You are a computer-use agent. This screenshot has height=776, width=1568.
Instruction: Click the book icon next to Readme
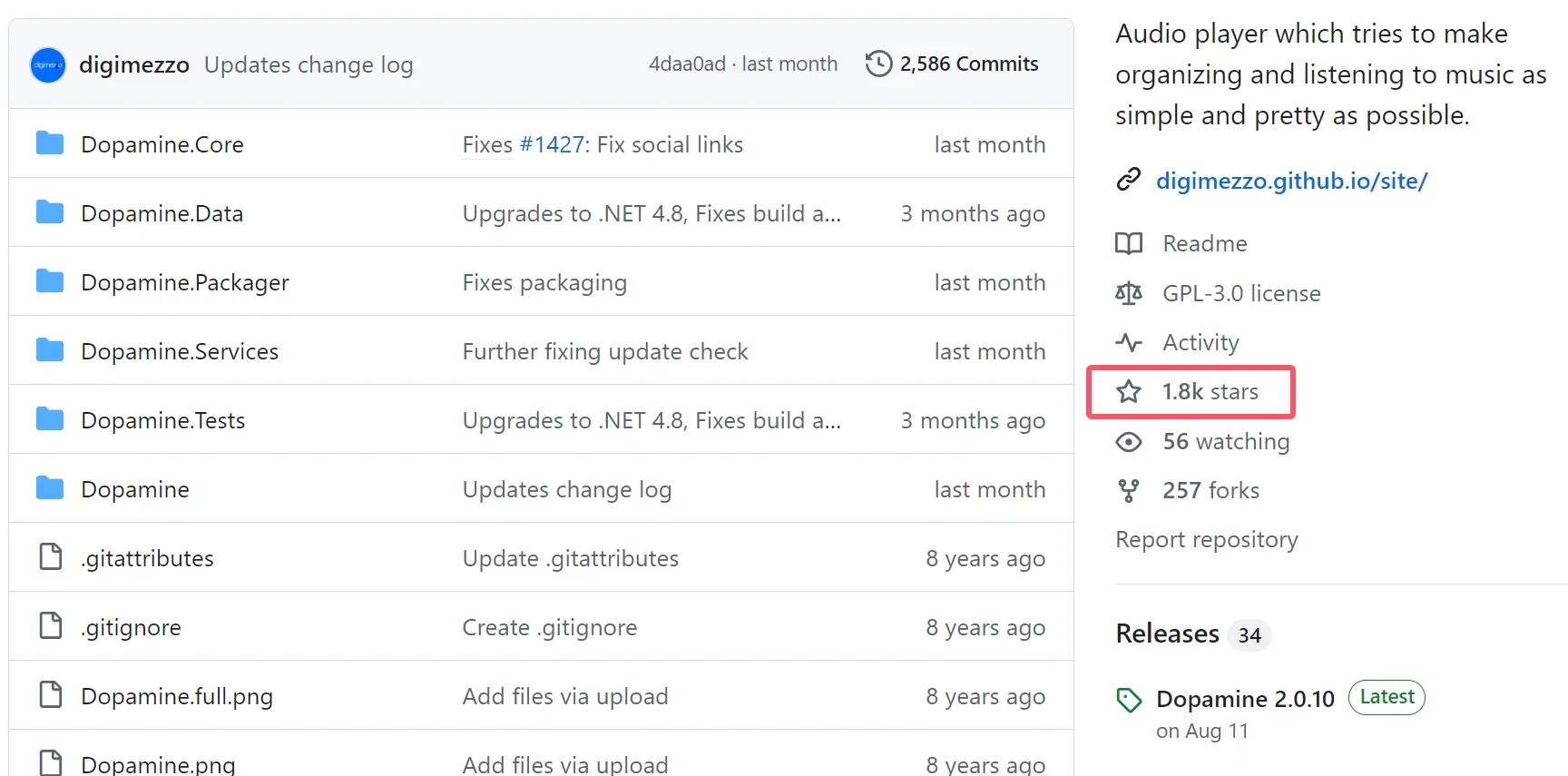tap(1129, 243)
